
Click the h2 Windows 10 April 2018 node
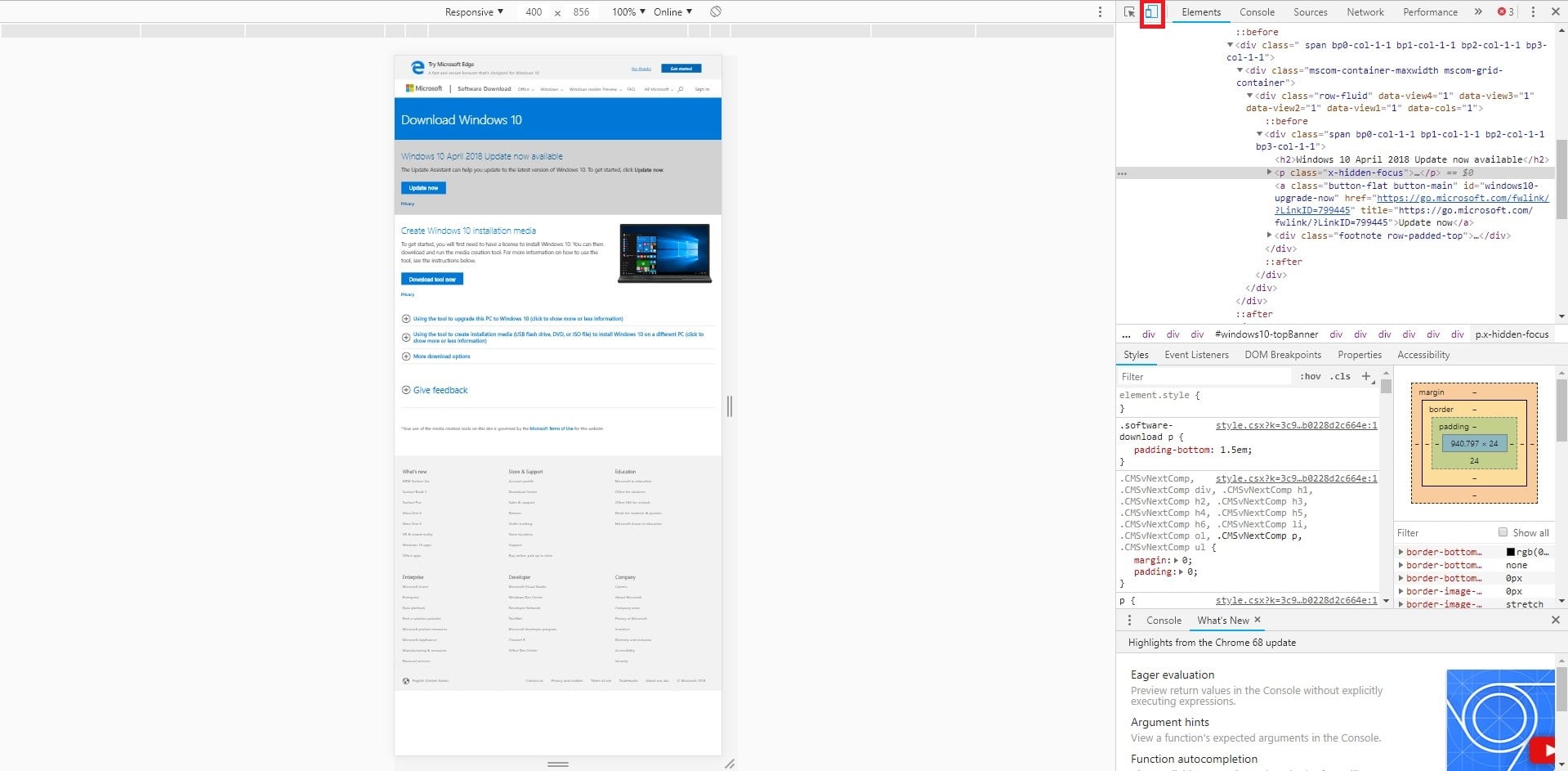(x=1411, y=159)
